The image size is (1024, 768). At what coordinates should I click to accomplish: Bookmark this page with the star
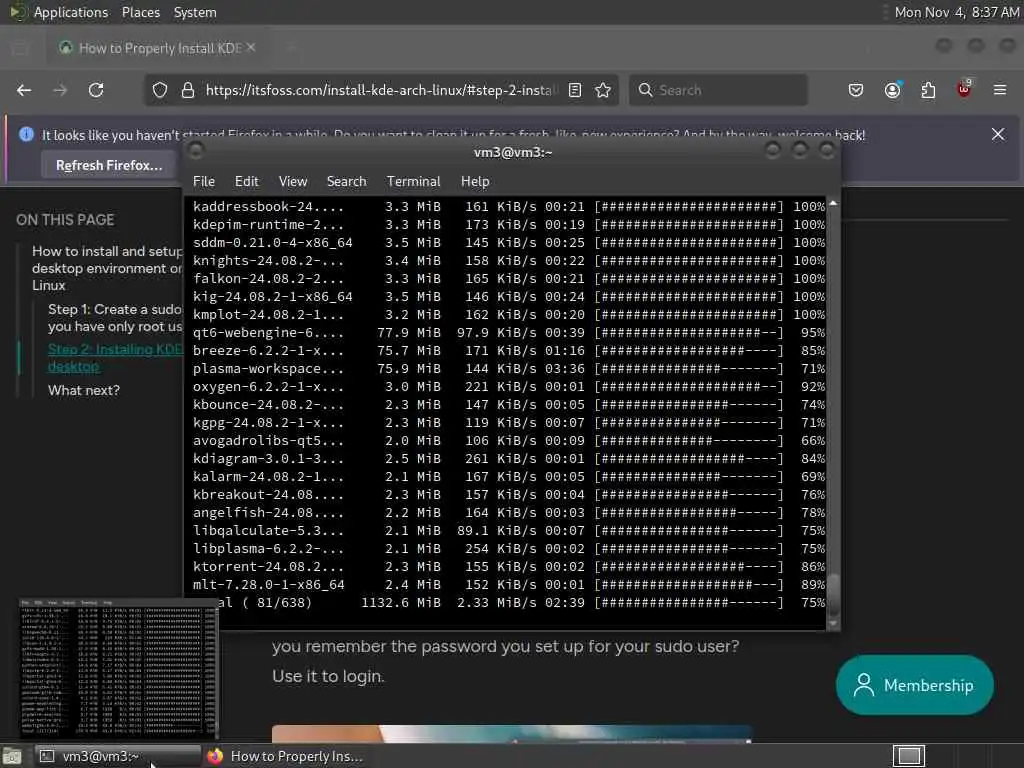point(603,90)
